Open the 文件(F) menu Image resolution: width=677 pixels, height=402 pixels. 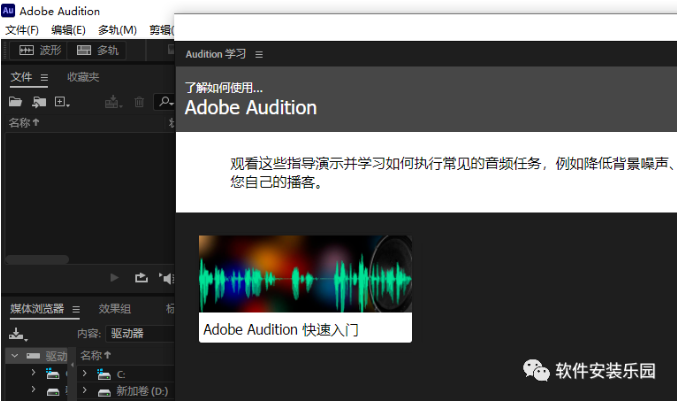coord(22,30)
